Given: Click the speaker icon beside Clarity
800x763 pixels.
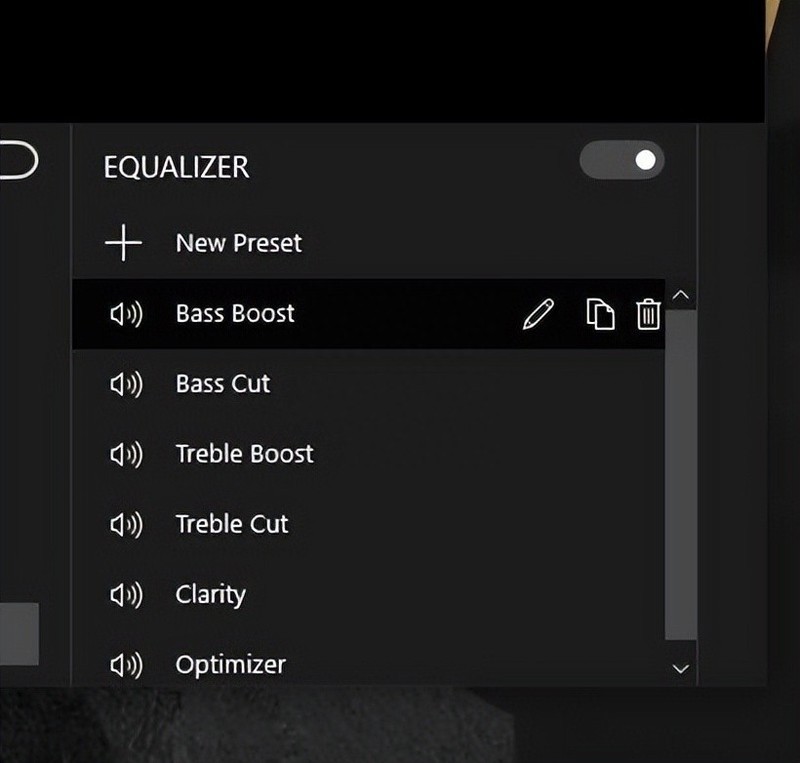Looking at the screenshot, I should (126, 595).
